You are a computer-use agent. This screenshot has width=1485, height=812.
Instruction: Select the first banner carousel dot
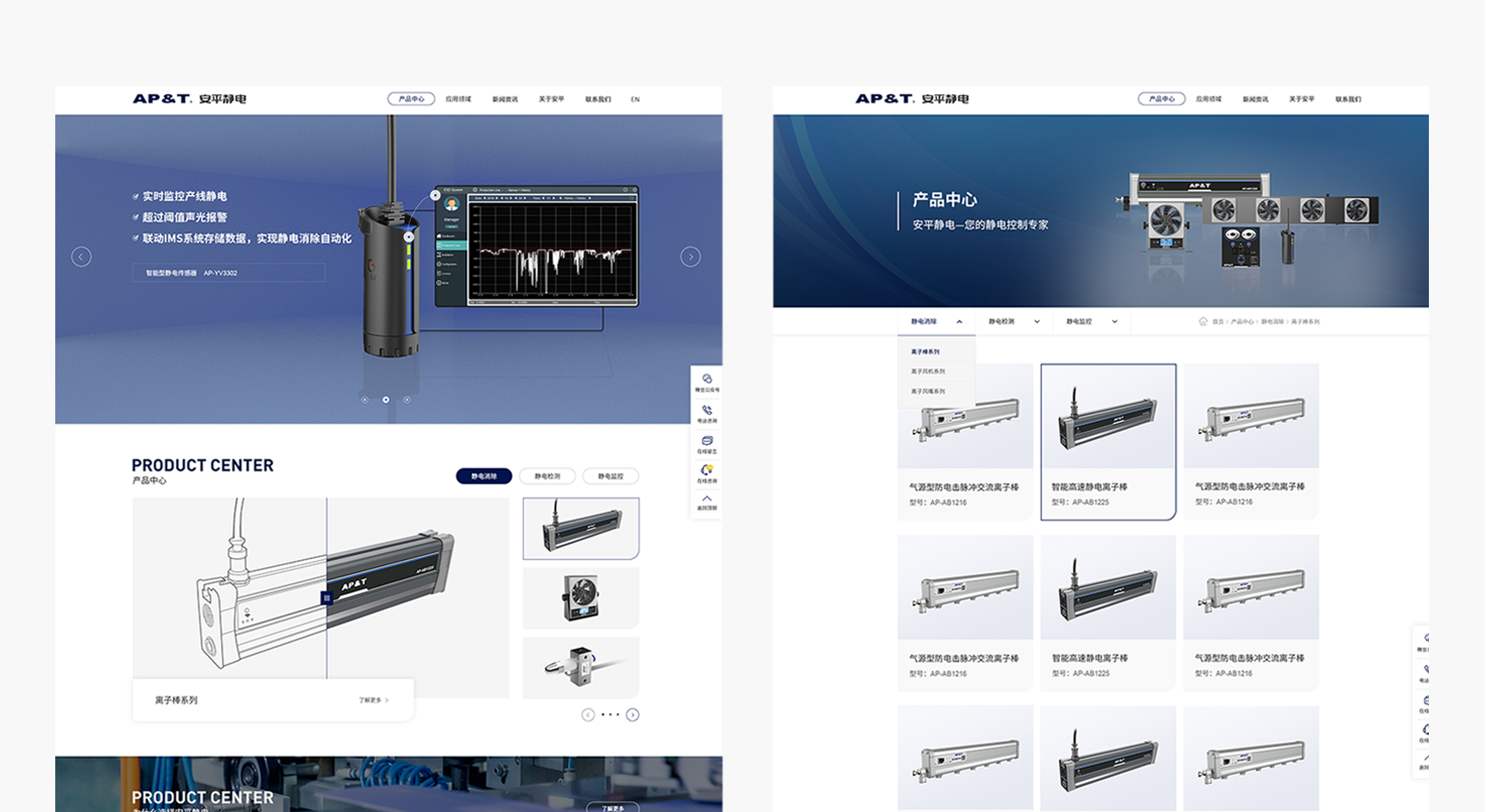pos(364,400)
